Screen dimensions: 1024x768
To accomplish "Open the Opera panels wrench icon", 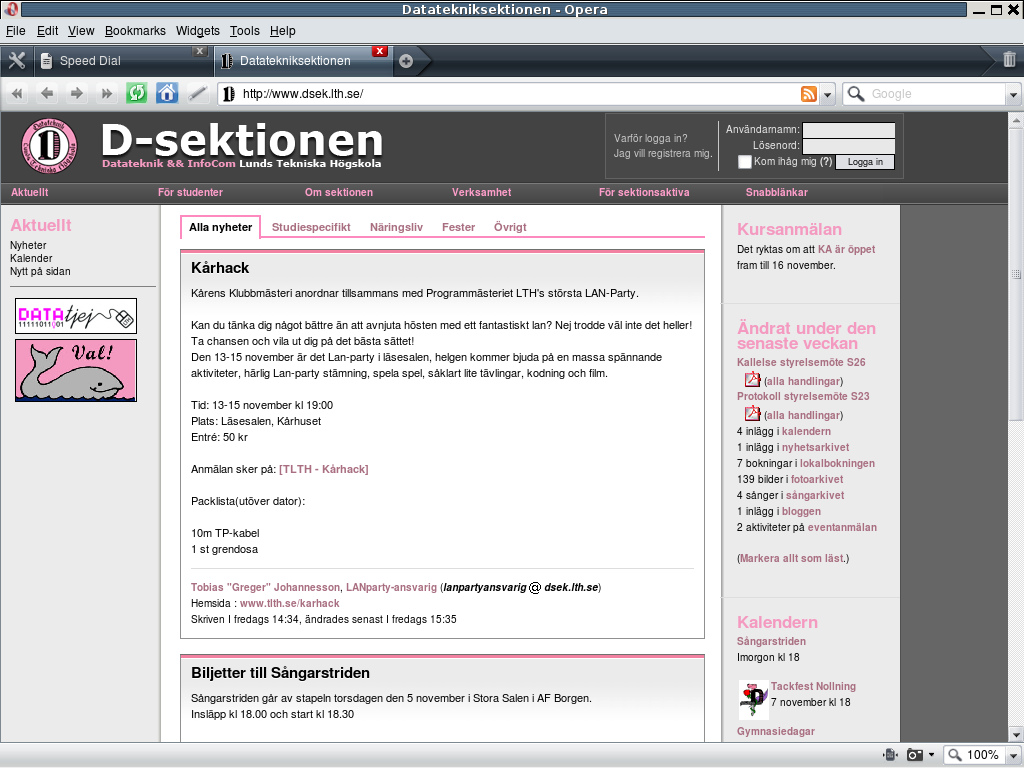I will [16, 61].
